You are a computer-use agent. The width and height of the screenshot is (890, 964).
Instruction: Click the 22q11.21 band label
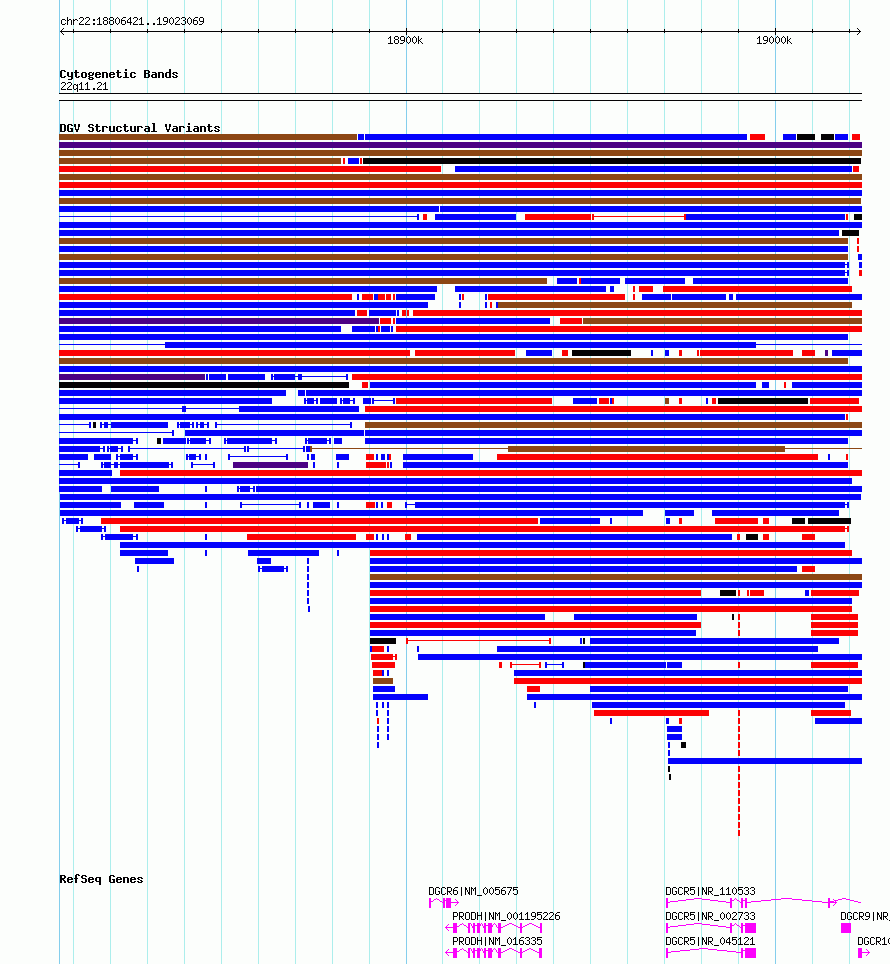[x=84, y=87]
